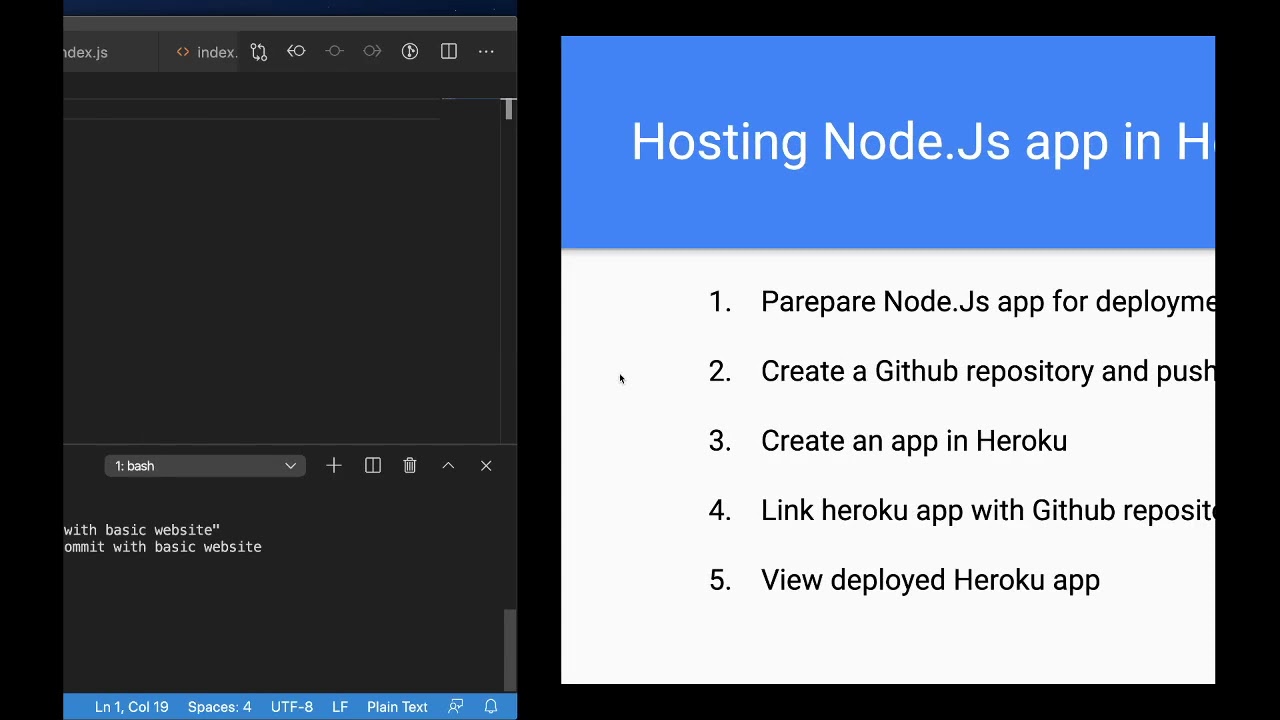Open the timeline/run circle icon in editor toolbar
Screen dimensions: 1280x720
(410, 51)
